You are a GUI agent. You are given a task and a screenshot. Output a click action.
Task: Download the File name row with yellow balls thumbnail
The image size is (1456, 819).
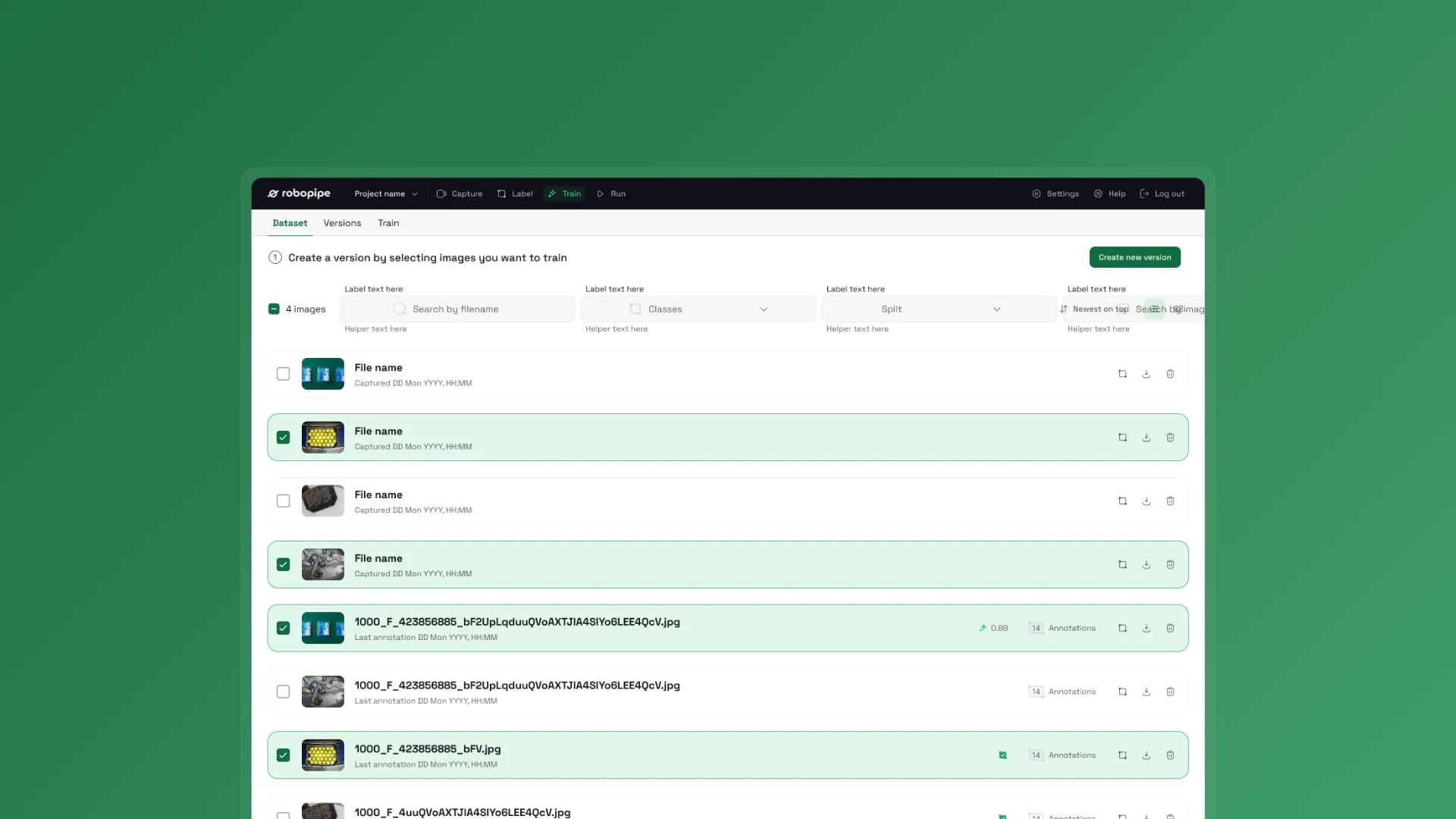click(1147, 438)
